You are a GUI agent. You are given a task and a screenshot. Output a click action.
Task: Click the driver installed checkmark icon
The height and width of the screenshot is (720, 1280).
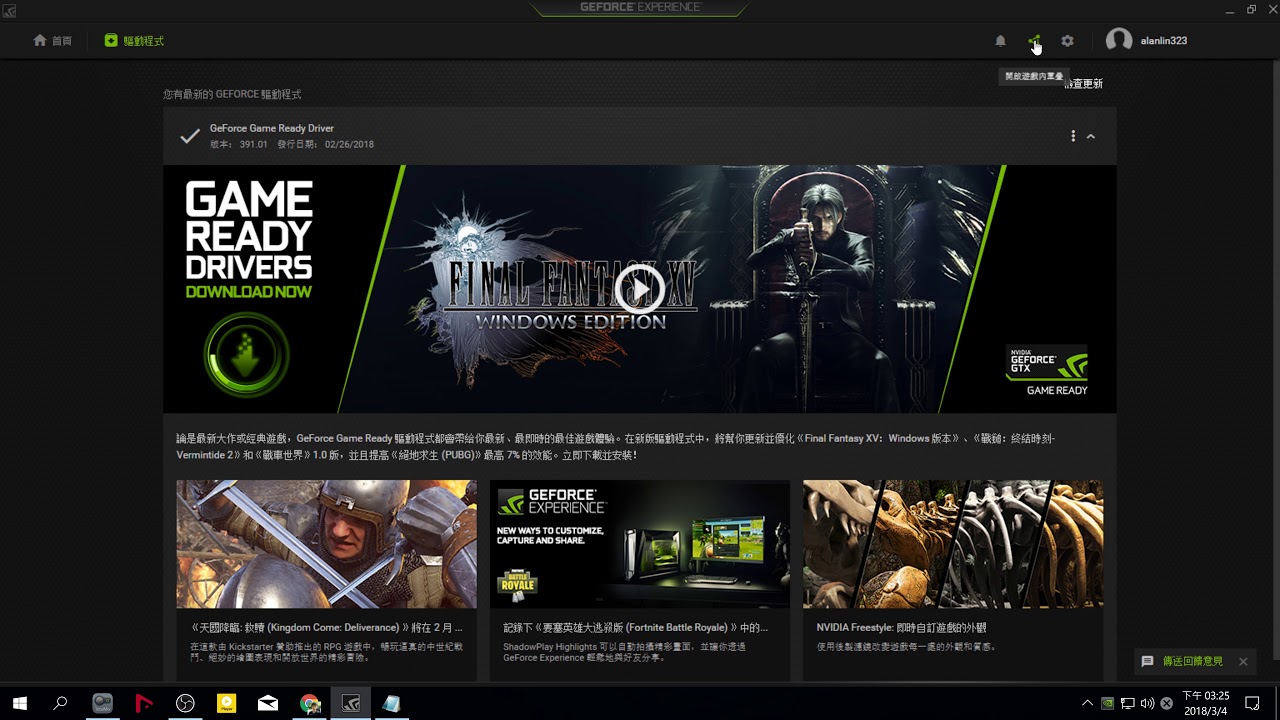pyautogui.click(x=190, y=136)
